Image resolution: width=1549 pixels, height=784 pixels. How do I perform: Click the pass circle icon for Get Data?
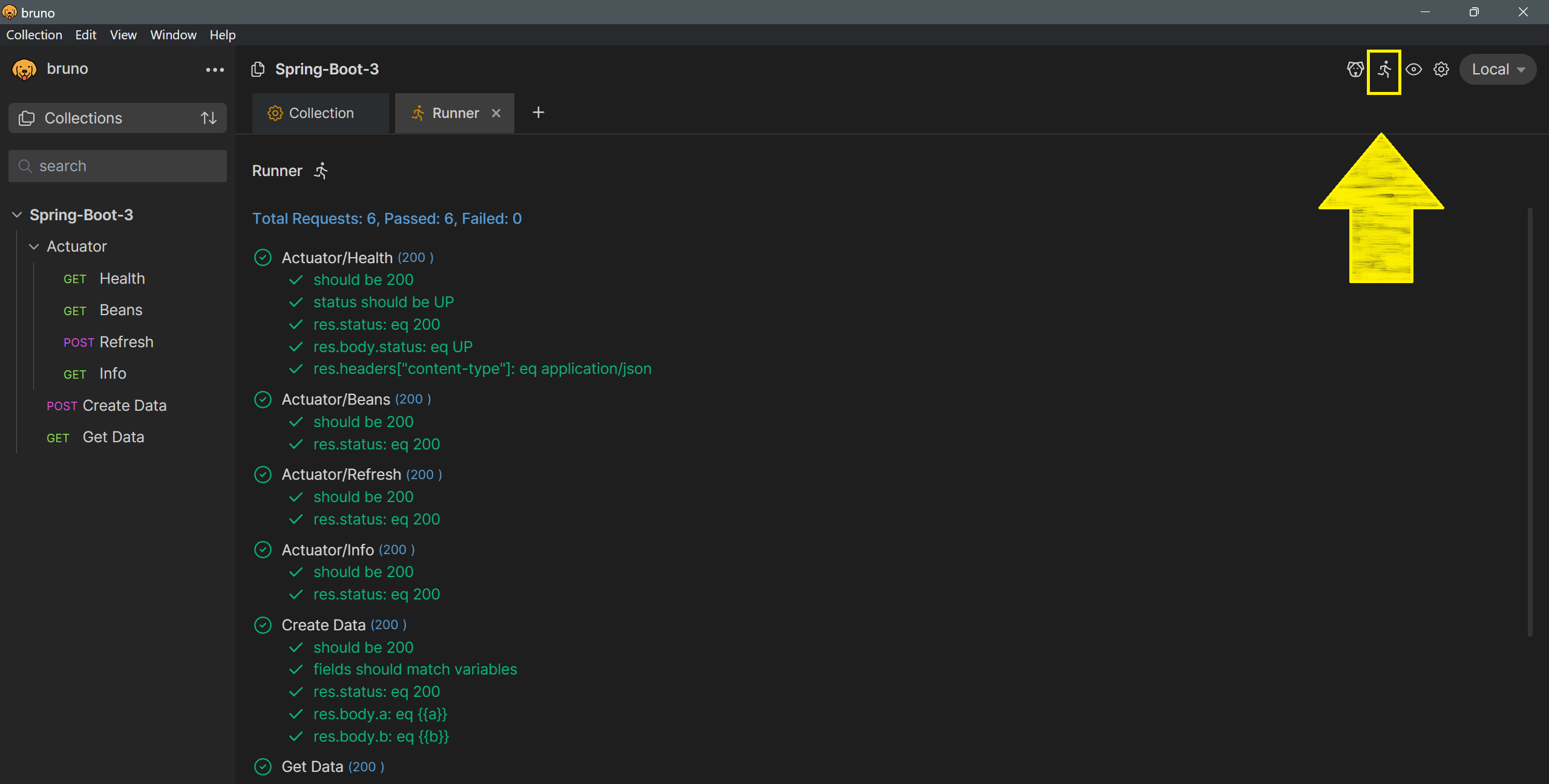pos(263,767)
